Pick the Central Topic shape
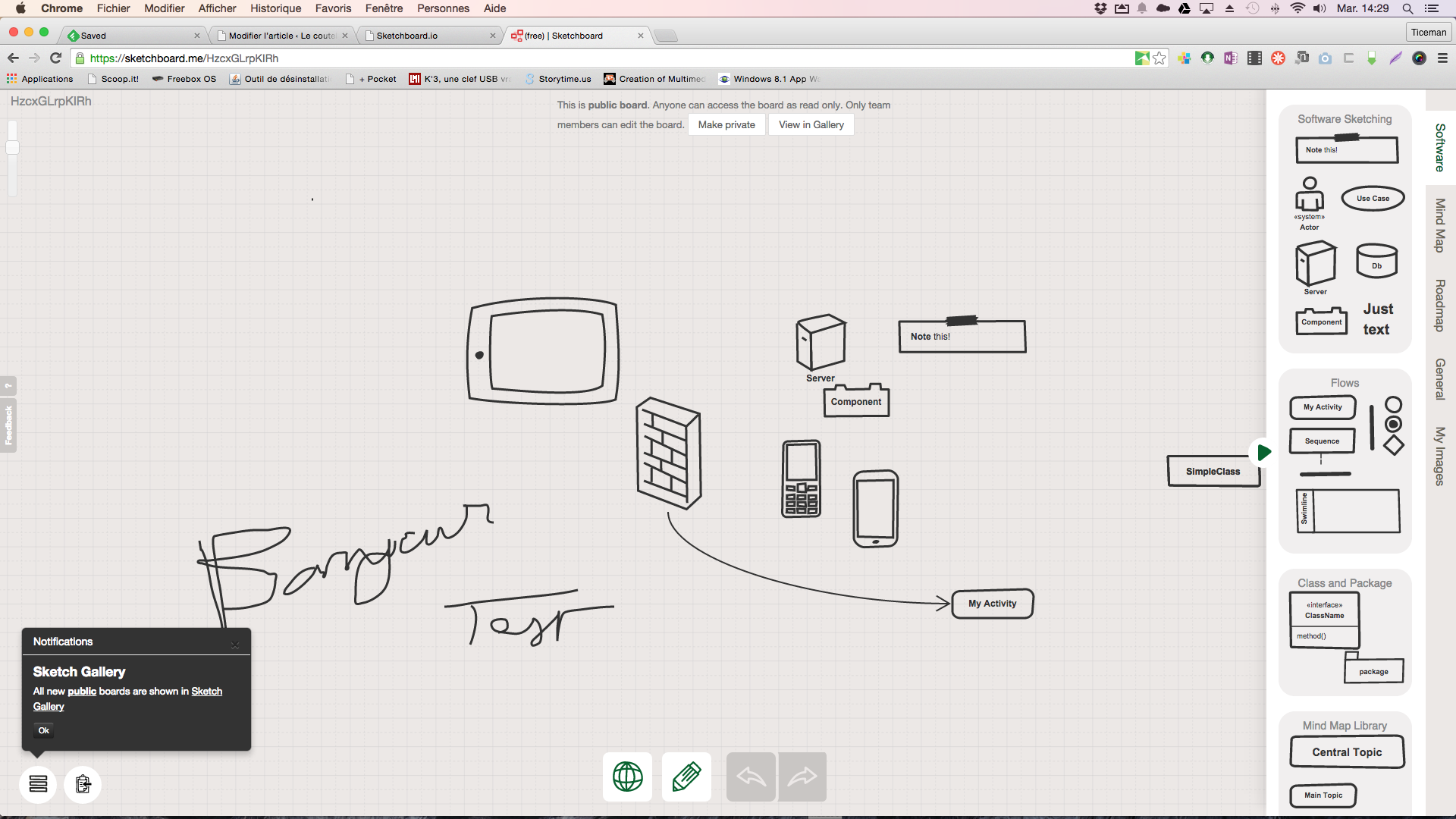This screenshot has width=1456, height=819. [x=1347, y=752]
